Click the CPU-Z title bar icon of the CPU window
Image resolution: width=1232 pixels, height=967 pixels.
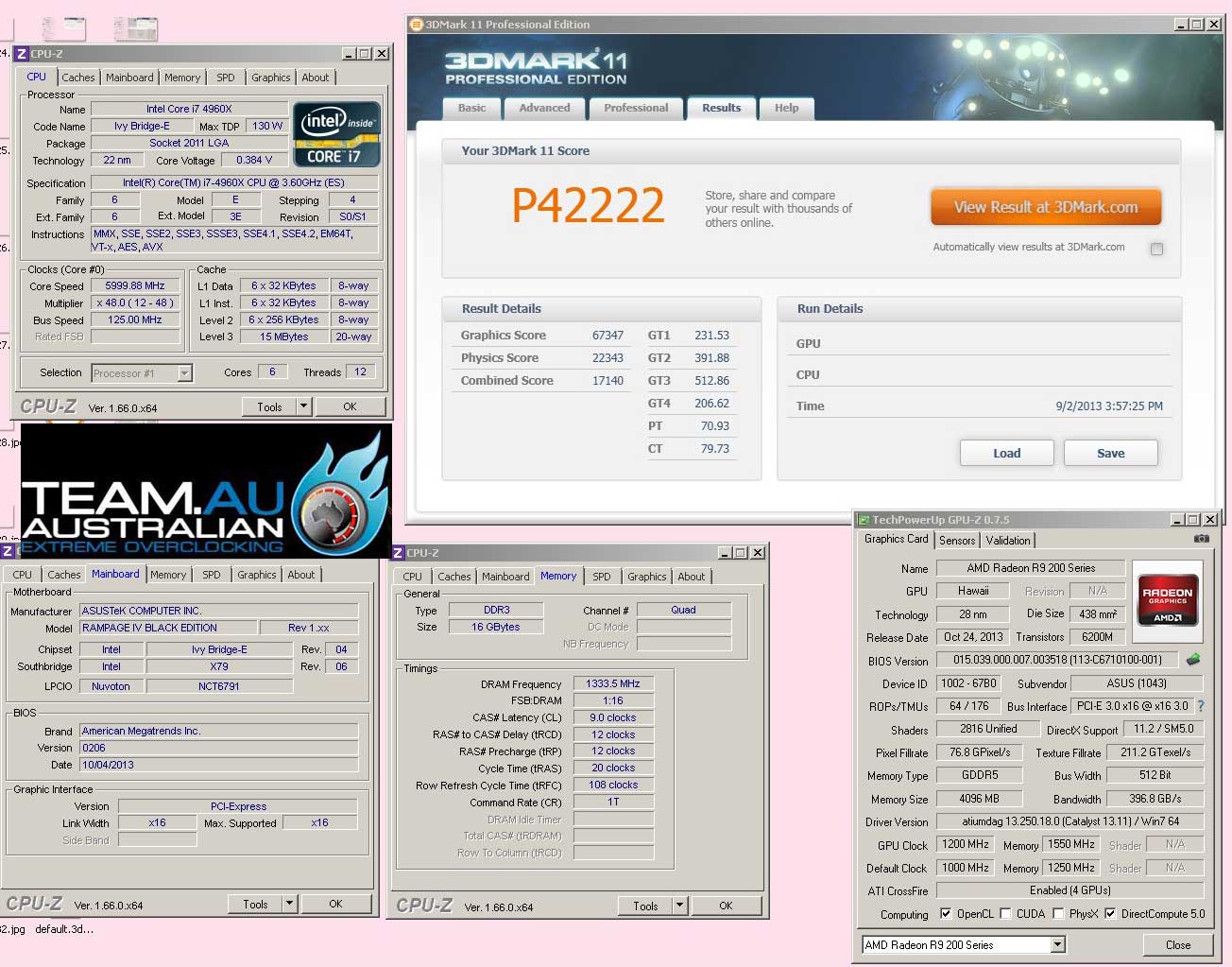tap(21, 54)
